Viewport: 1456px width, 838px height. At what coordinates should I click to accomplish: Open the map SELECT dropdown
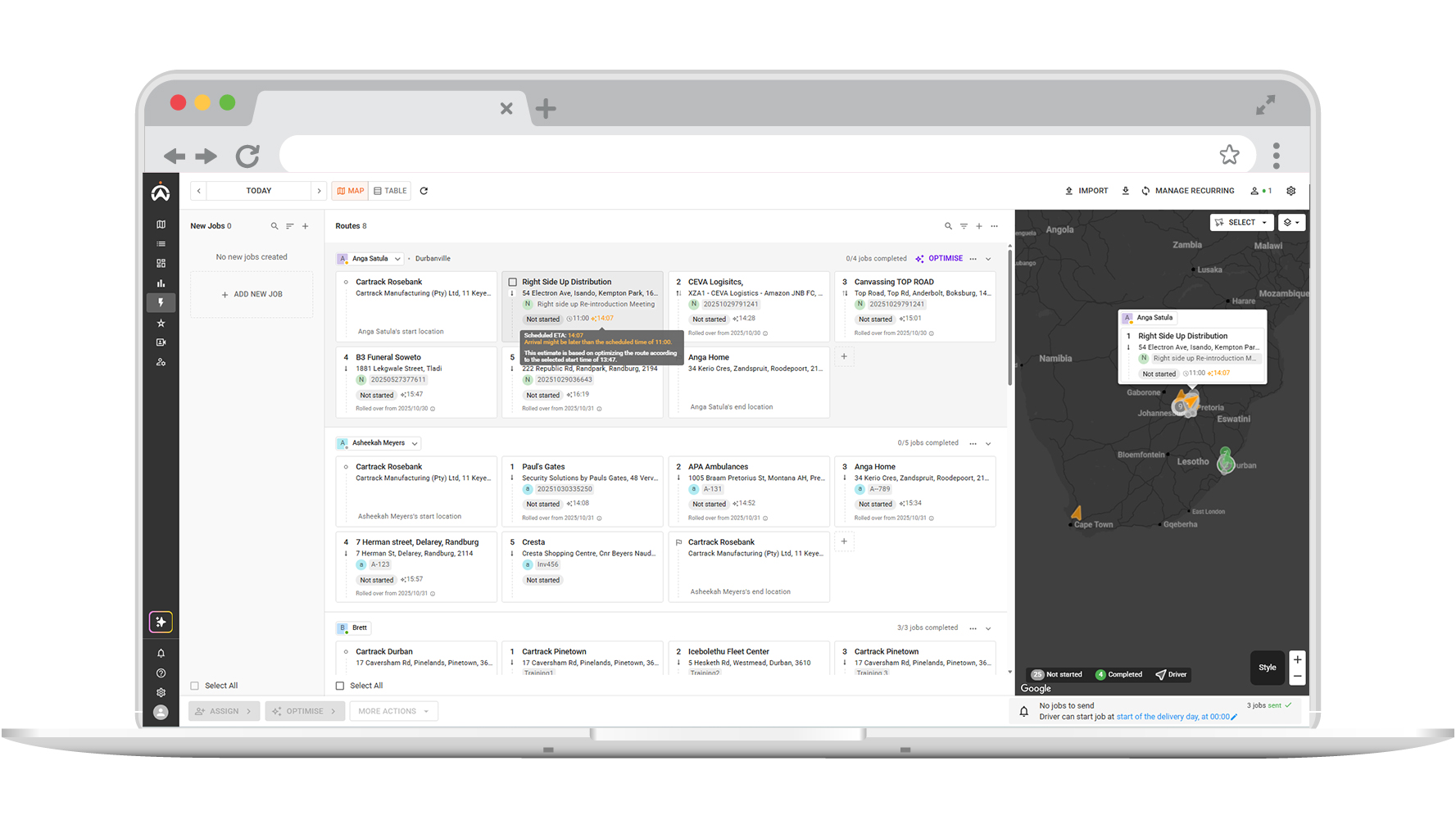tap(1241, 223)
